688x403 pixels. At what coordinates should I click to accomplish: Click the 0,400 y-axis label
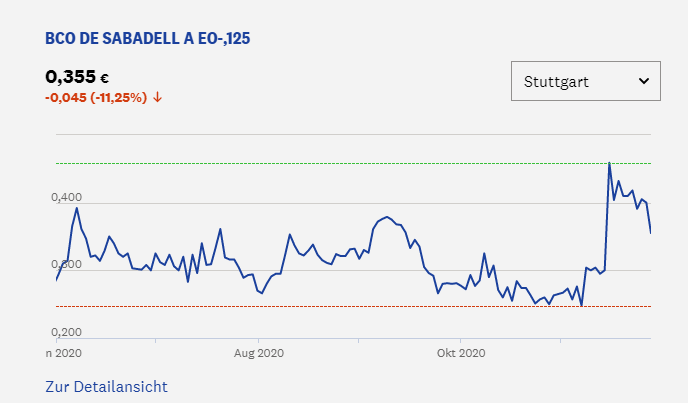(x=64, y=198)
